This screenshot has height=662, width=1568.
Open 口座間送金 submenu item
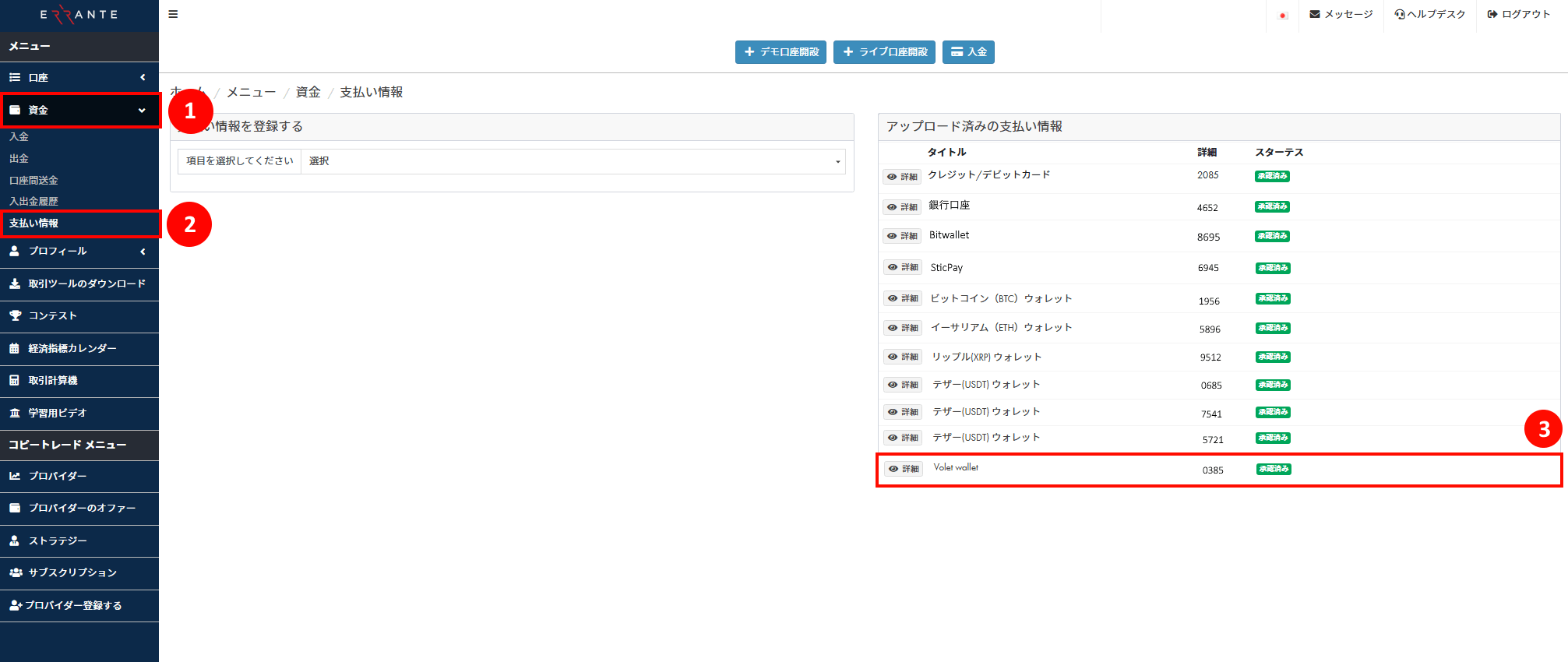pyautogui.click(x=33, y=180)
